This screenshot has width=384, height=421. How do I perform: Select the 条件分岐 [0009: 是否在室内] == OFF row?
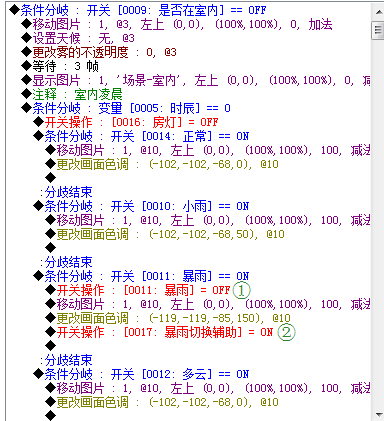(138, 10)
